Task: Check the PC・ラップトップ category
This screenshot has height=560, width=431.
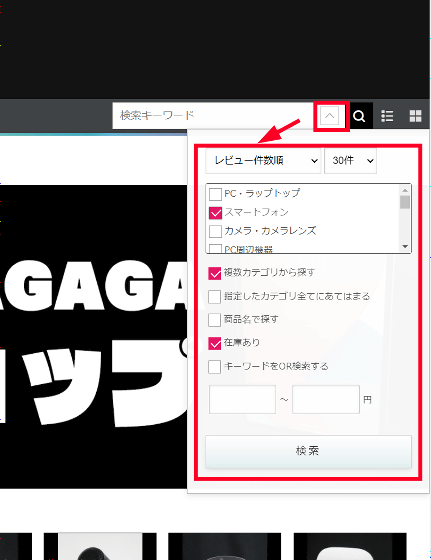Action: [x=215, y=194]
